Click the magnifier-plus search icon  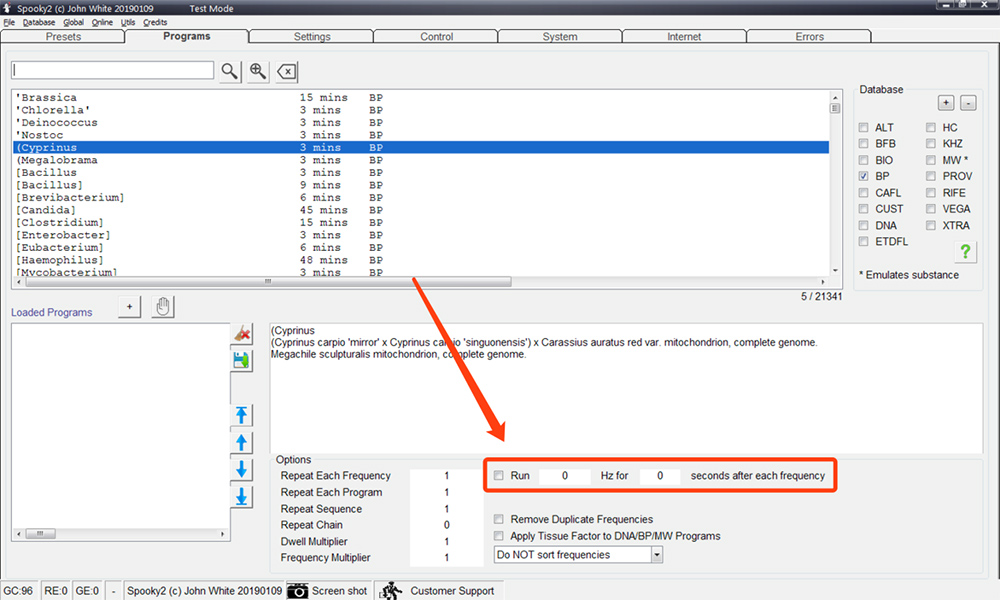[x=258, y=71]
